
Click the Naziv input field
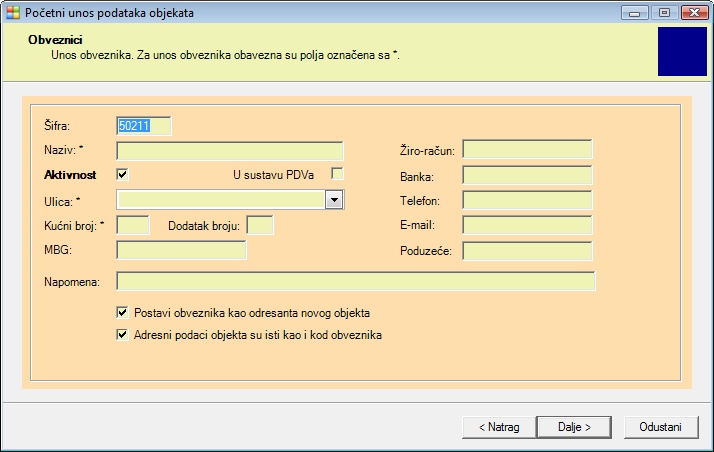(230, 151)
